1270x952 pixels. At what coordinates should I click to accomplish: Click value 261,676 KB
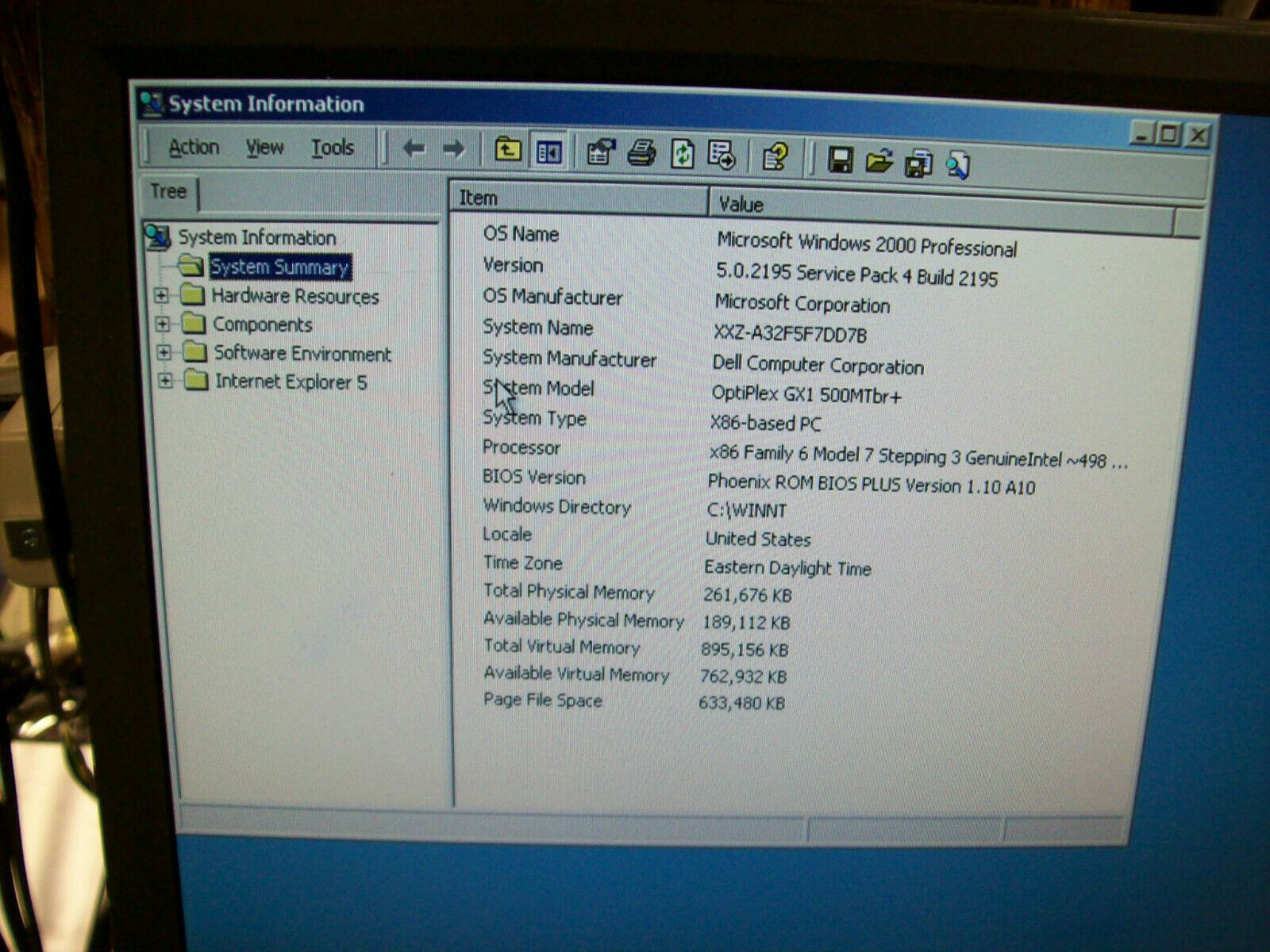[x=747, y=595]
